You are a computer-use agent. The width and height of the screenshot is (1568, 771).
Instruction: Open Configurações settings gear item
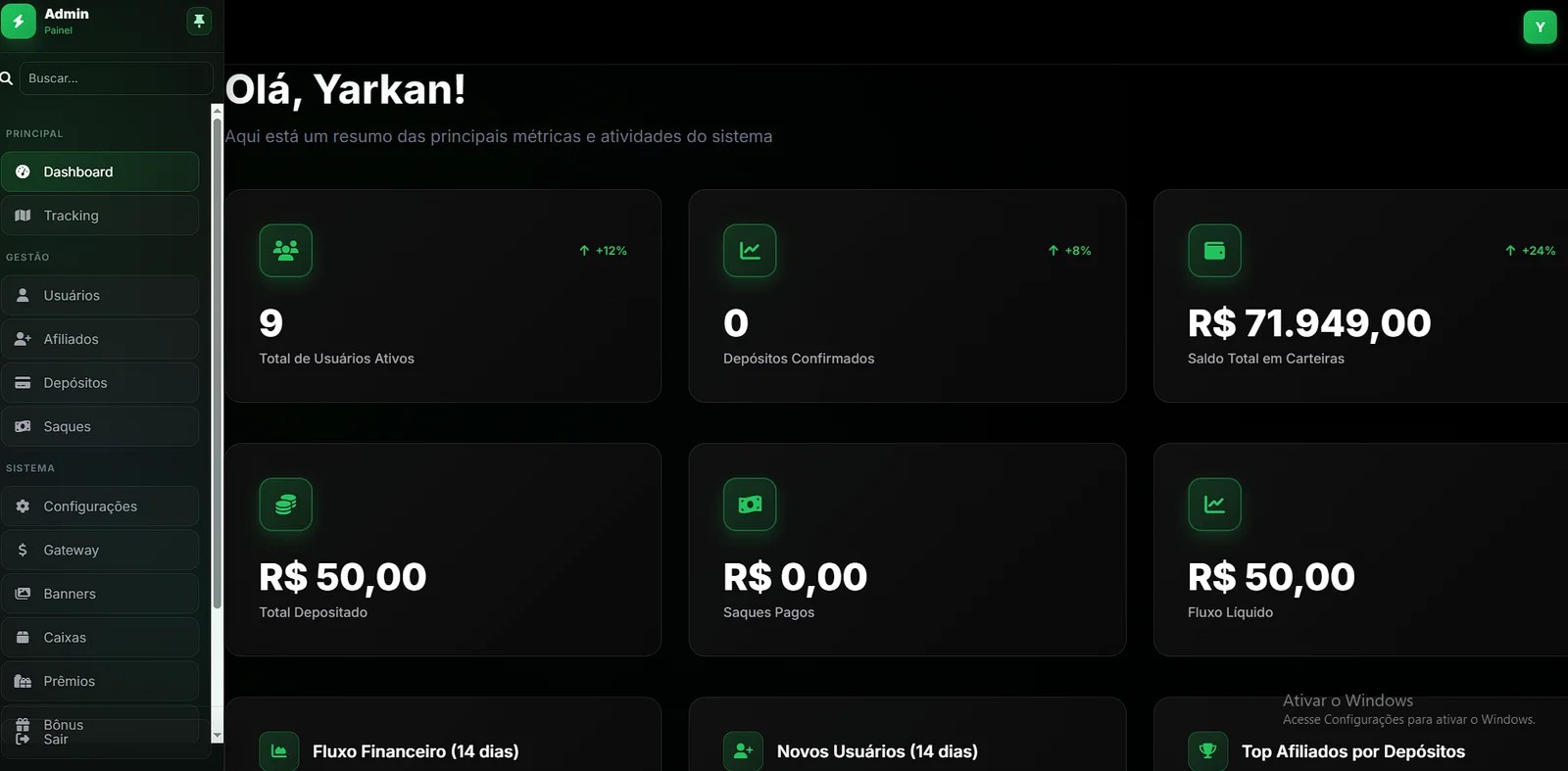click(100, 506)
